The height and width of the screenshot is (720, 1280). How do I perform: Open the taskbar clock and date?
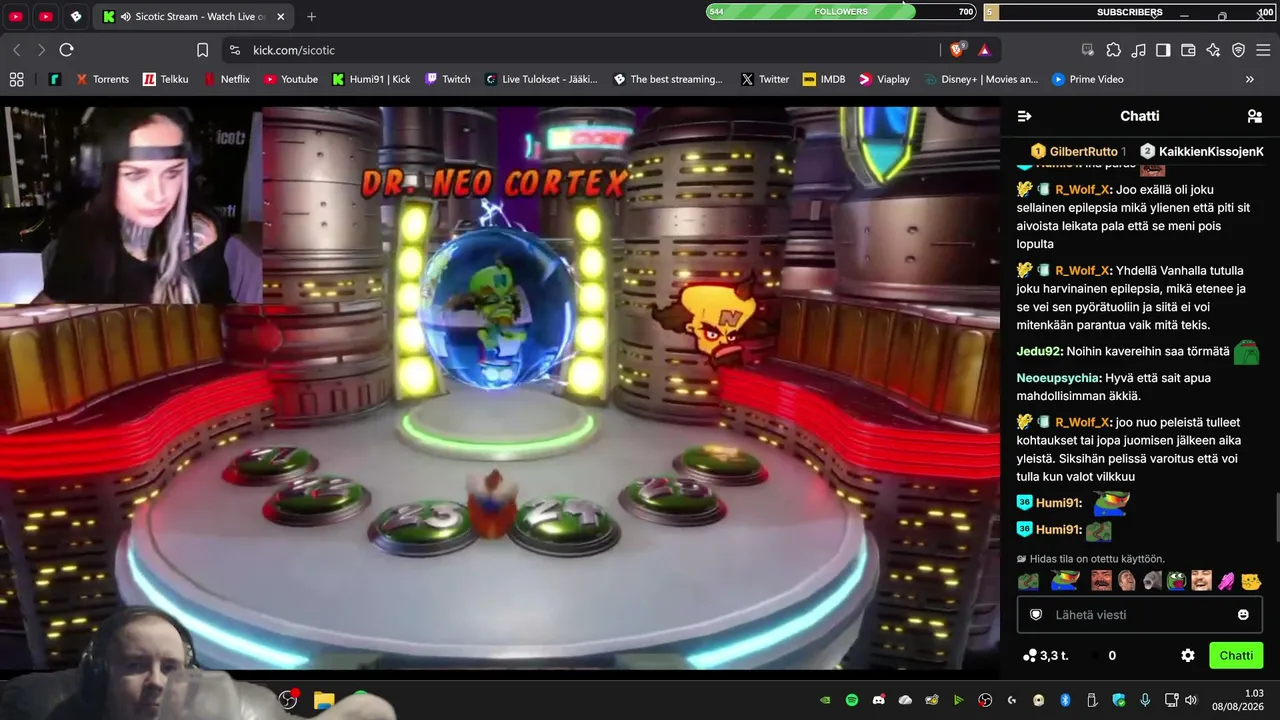[1237, 700]
